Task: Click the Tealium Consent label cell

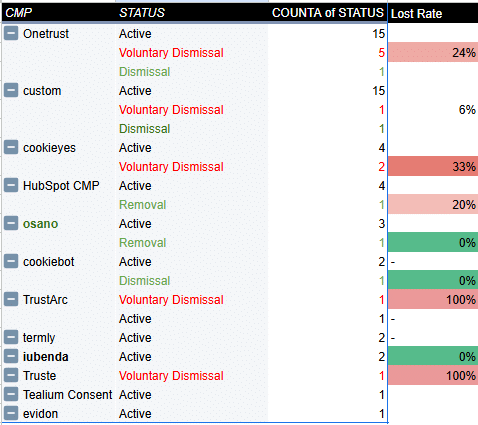Action: tap(68, 395)
